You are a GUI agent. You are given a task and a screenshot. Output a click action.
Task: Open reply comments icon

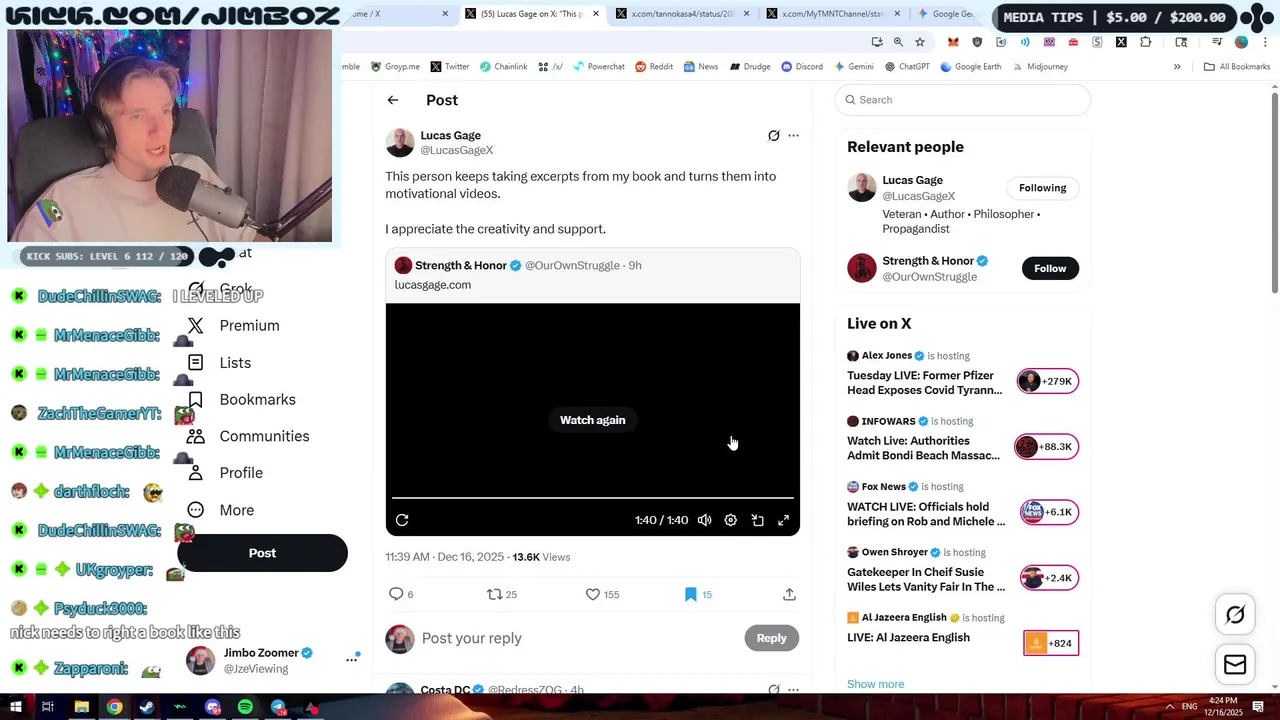[x=400, y=594]
